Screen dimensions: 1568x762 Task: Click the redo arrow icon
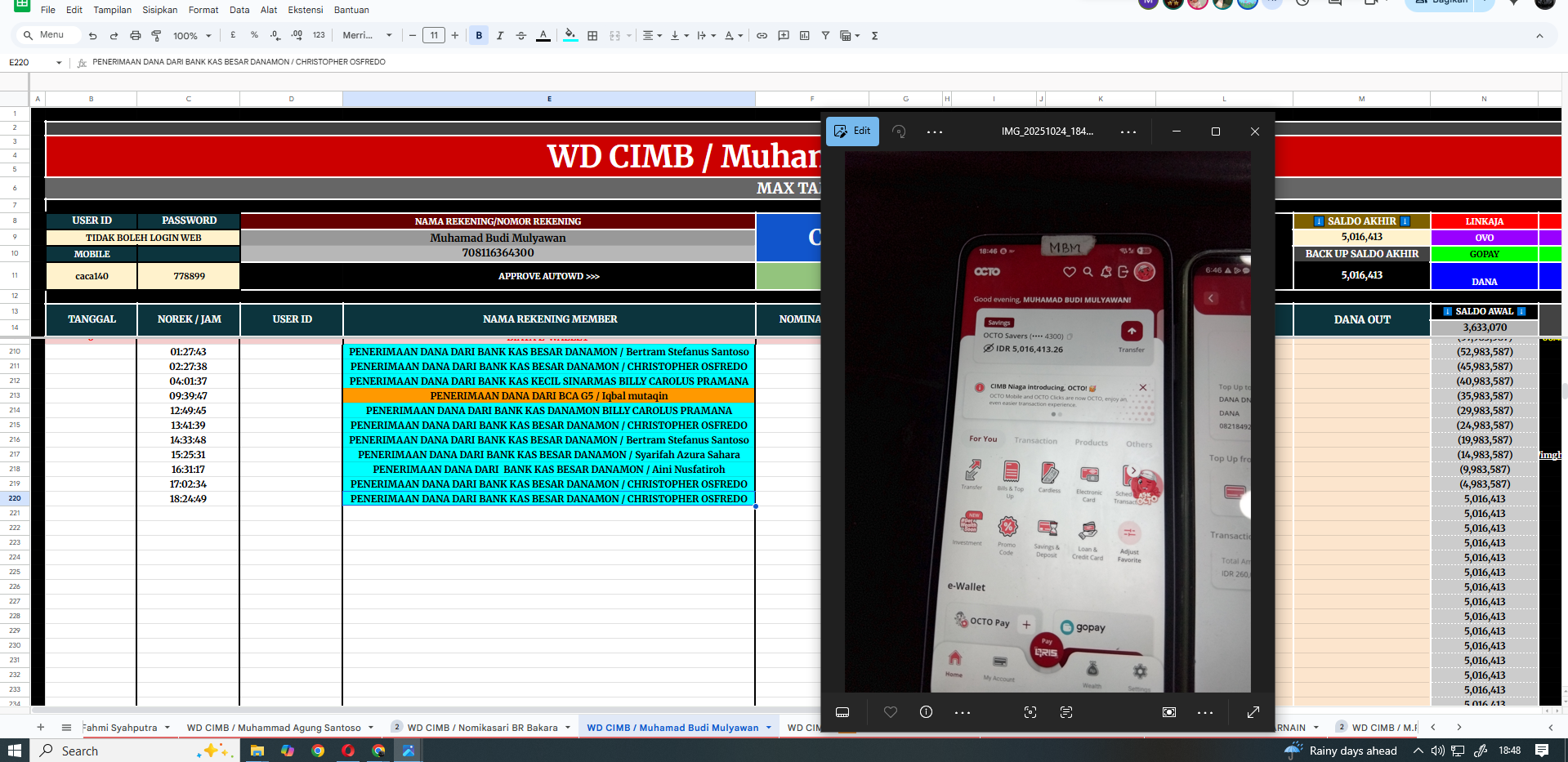pos(114,36)
